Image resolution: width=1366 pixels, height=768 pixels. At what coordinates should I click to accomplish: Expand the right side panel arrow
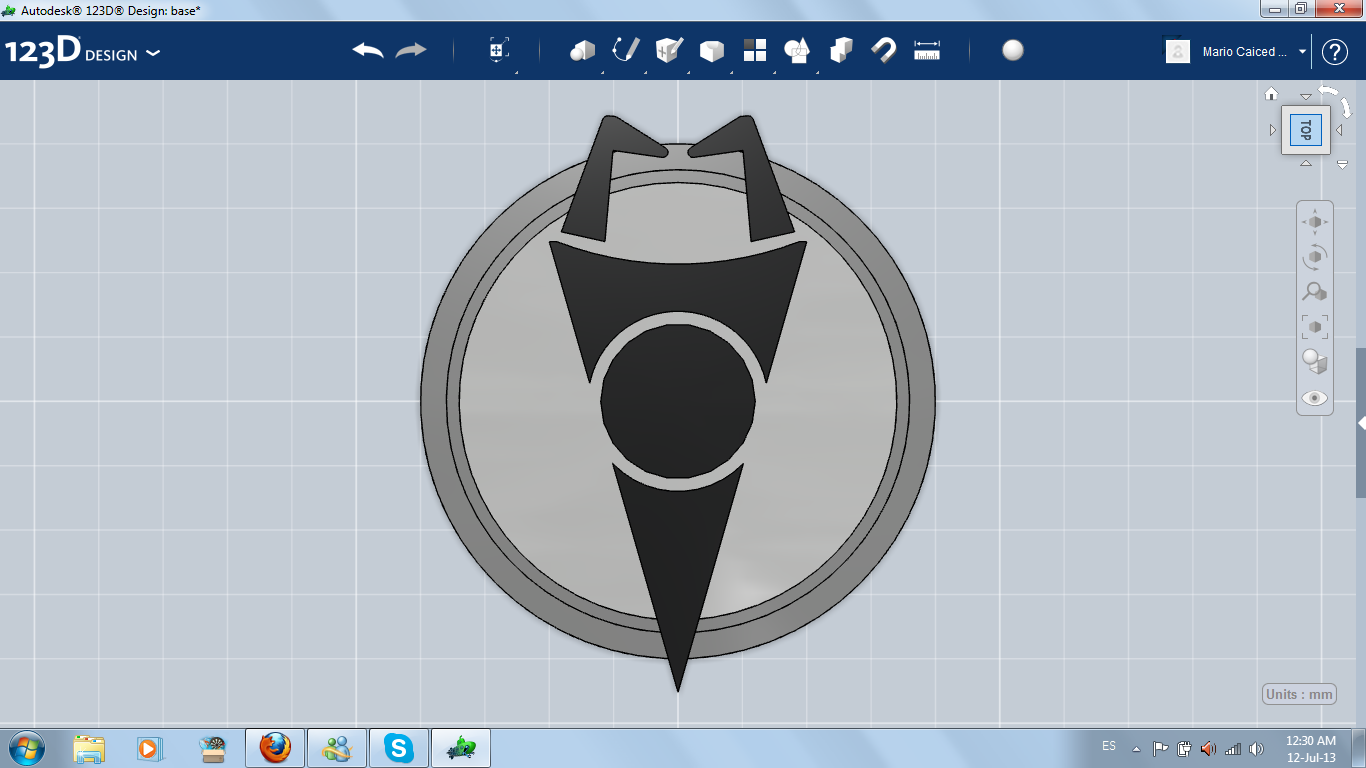tap(1361, 424)
